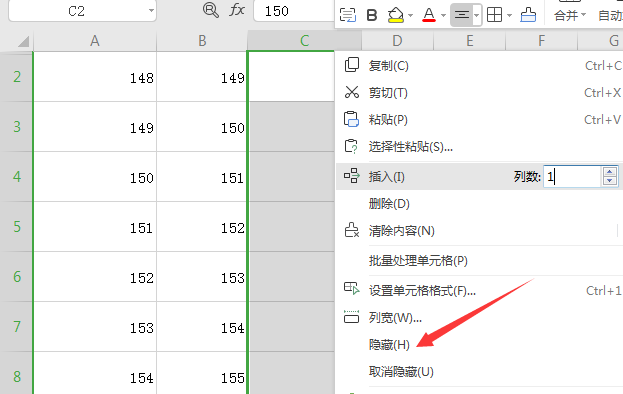Select column E header

[x=470, y=41]
